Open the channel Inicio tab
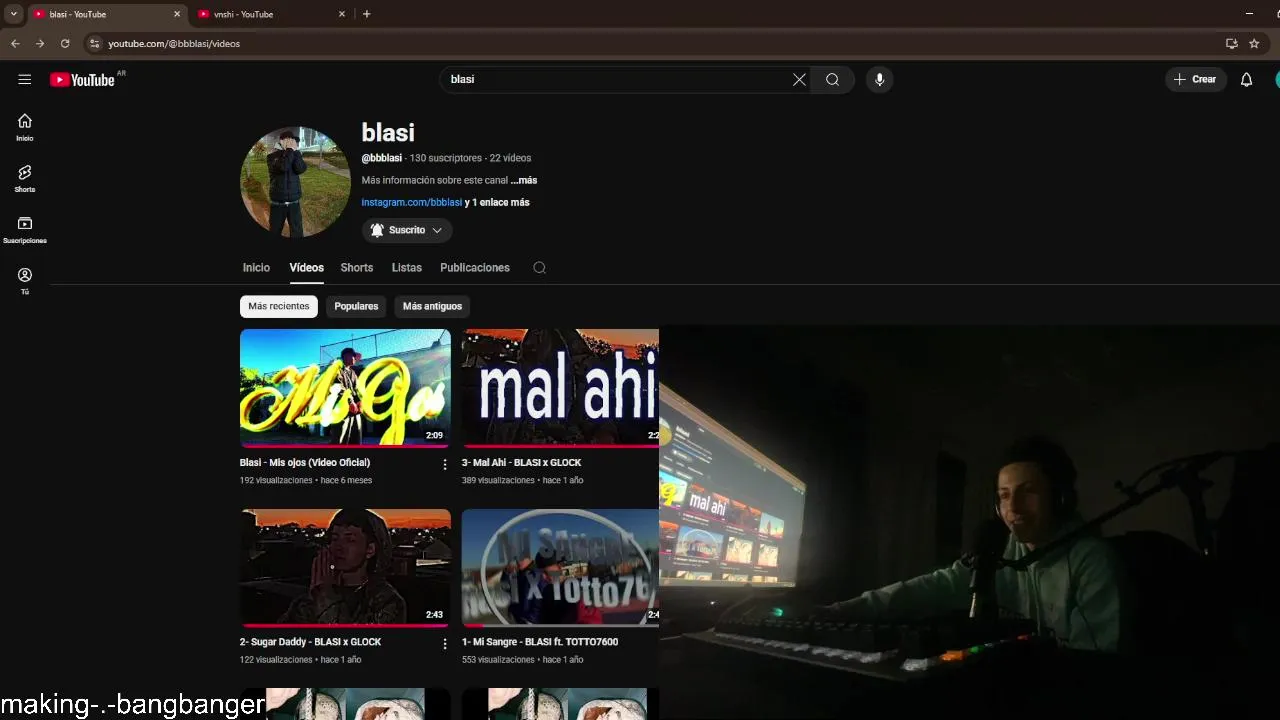Screen dimensions: 1280x720 [x=256, y=267]
